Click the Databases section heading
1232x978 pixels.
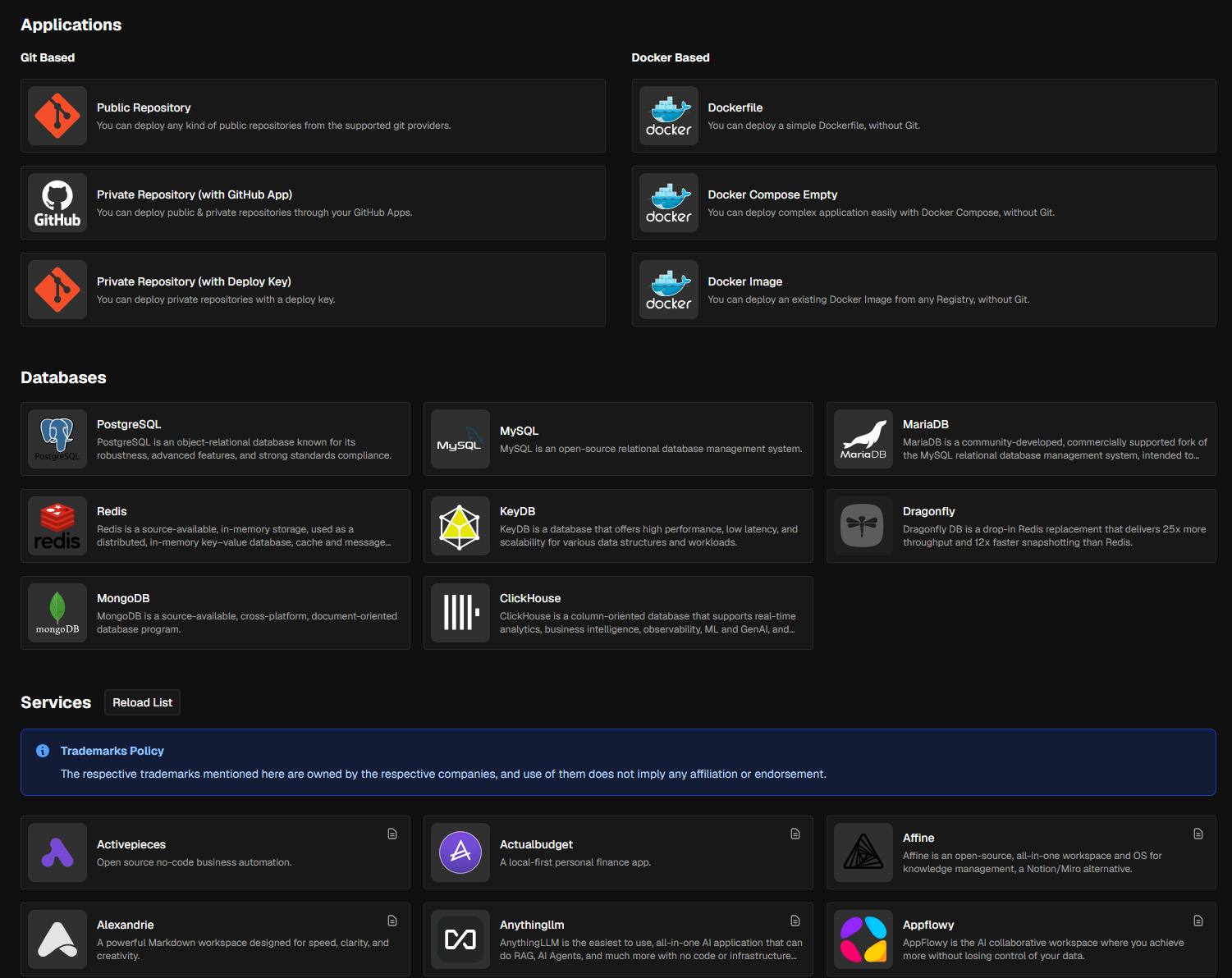click(x=63, y=377)
